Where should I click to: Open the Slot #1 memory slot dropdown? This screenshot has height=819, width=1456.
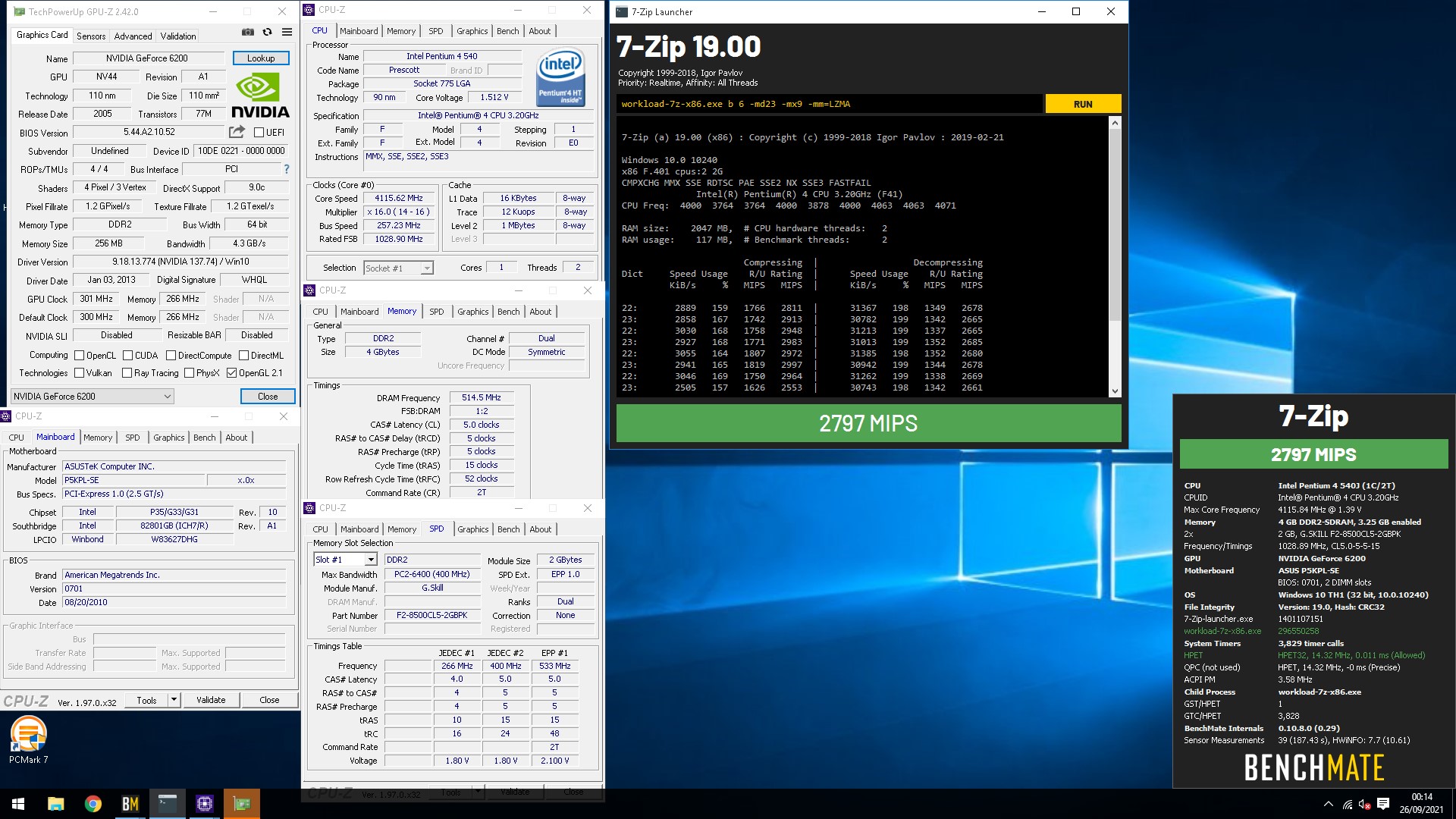346,560
